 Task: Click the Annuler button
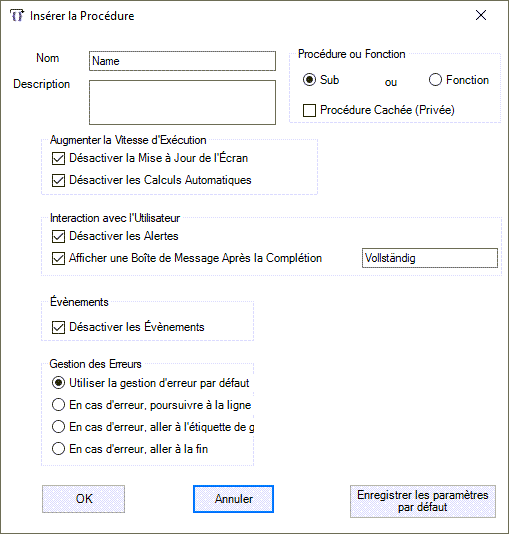tap(233, 499)
